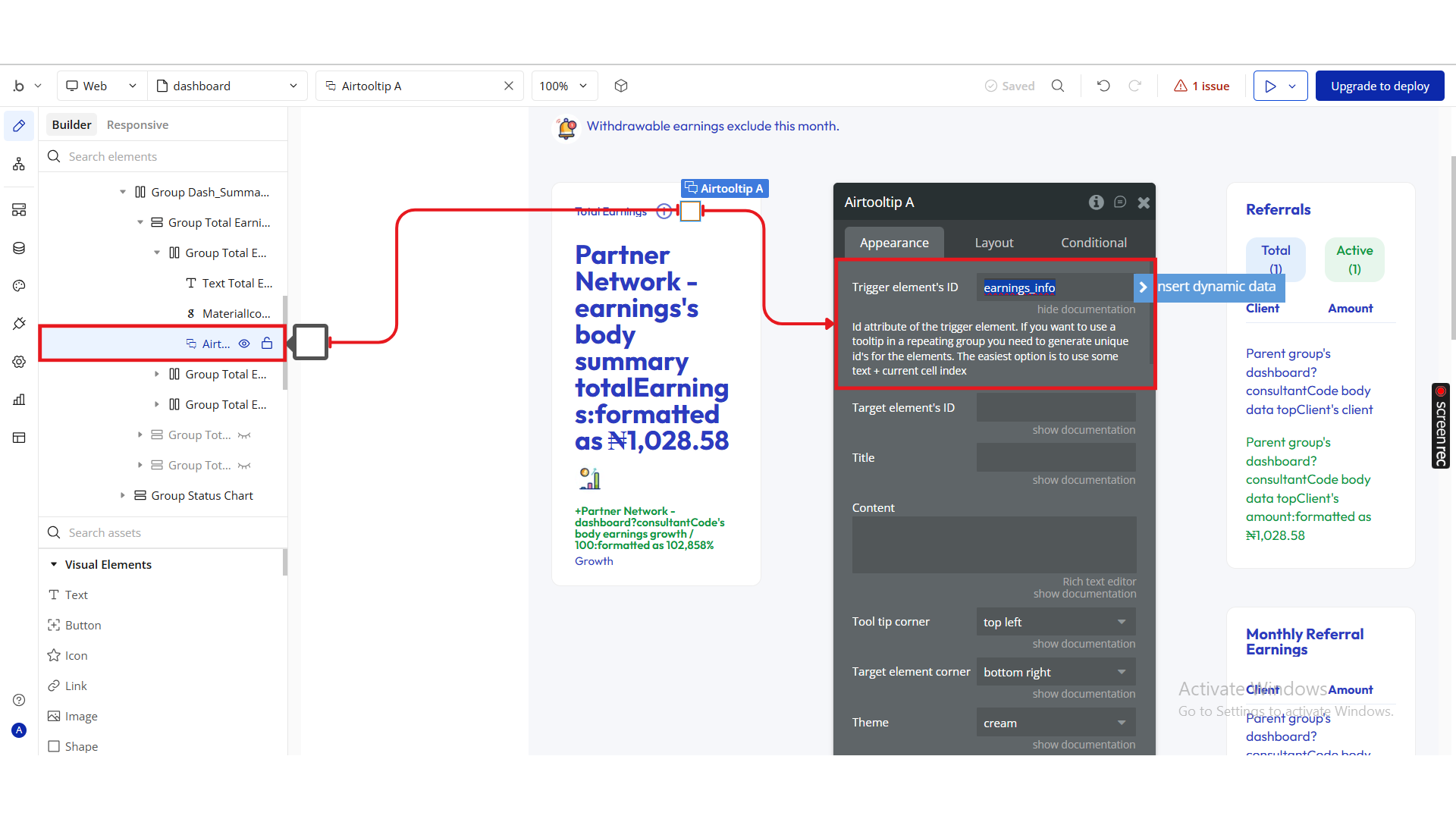
Task: Click the undo arrow in top toolbar
Action: click(x=1103, y=86)
